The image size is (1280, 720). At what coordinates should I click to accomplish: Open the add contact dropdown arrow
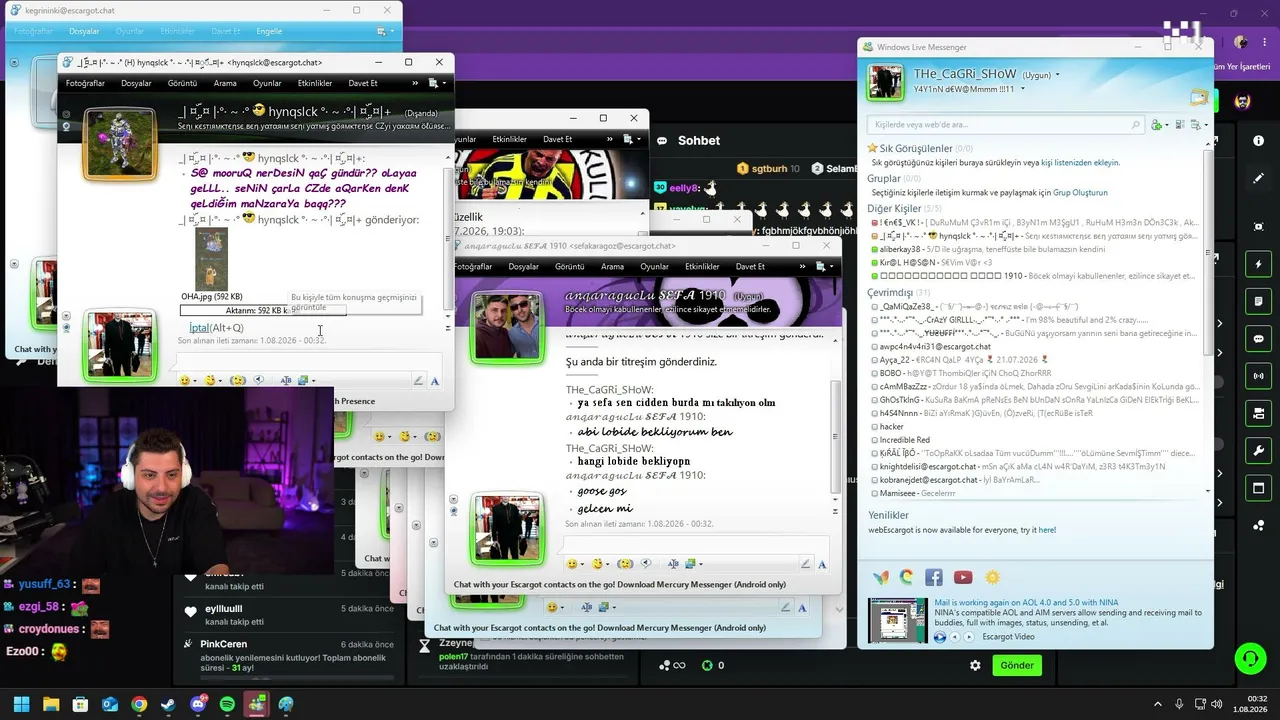tap(1167, 126)
